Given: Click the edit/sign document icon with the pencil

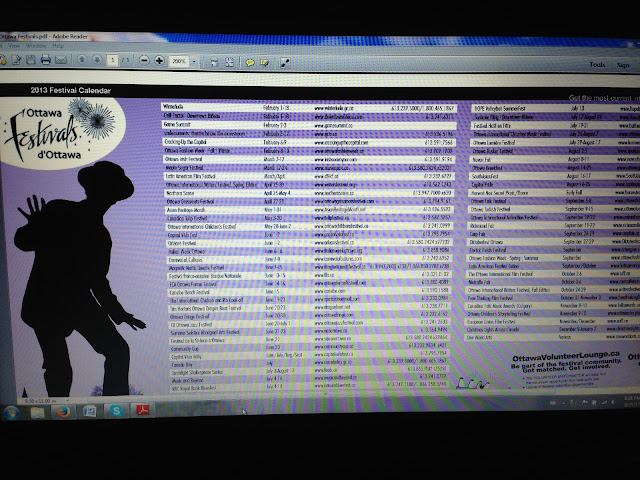Looking at the screenshot, I should point(16,60).
